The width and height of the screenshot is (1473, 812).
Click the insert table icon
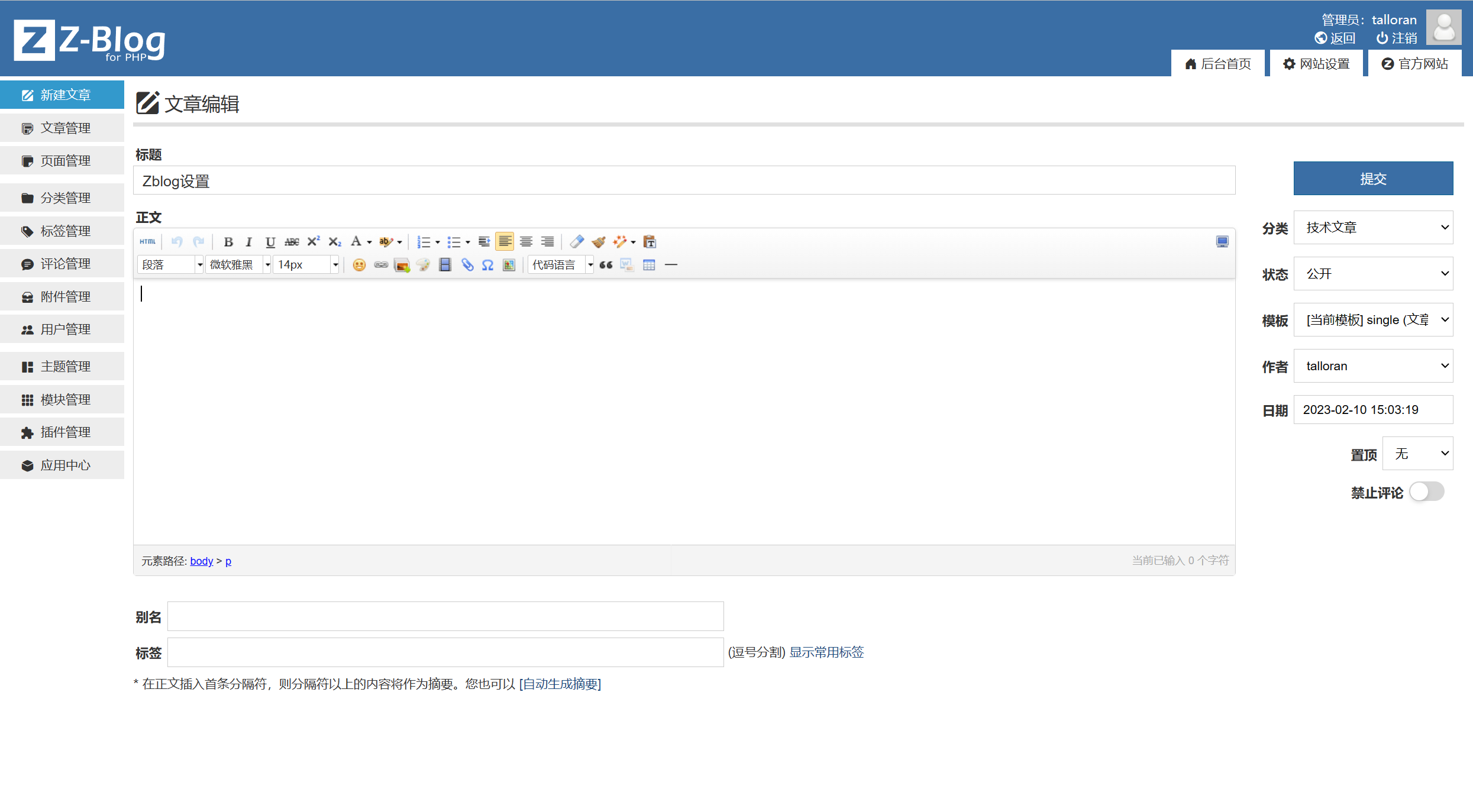pos(649,265)
